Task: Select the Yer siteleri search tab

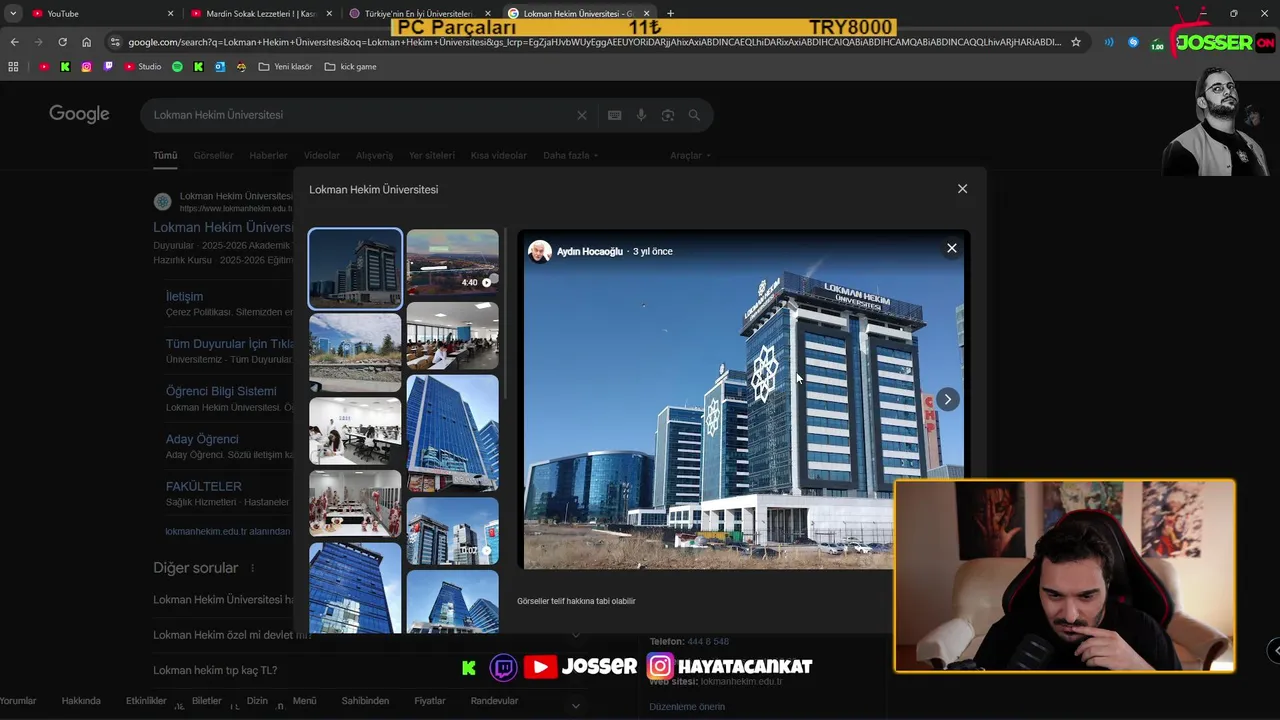Action: (431, 155)
